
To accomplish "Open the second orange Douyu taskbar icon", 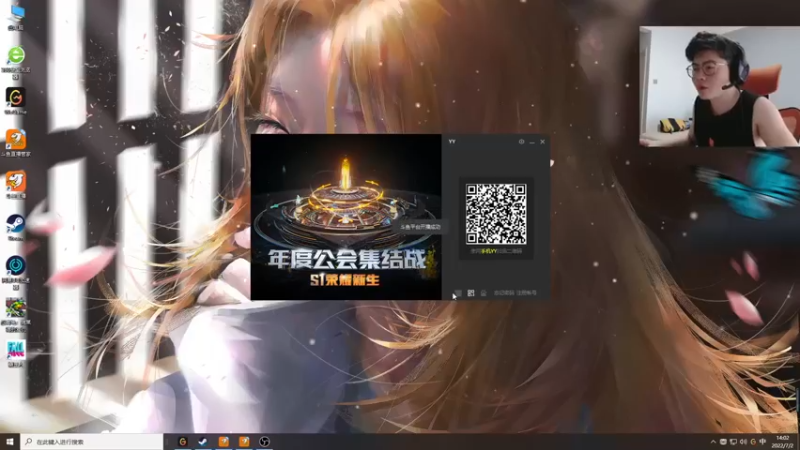I will coord(244,442).
